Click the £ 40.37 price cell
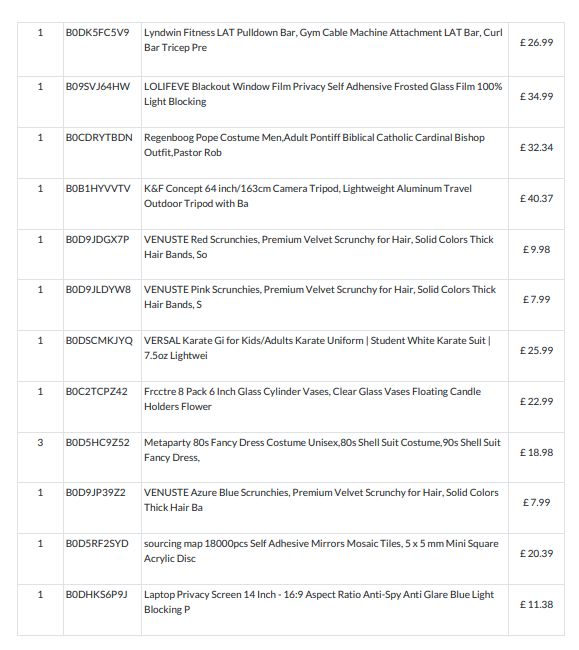The image size is (579, 650). (x=536, y=198)
